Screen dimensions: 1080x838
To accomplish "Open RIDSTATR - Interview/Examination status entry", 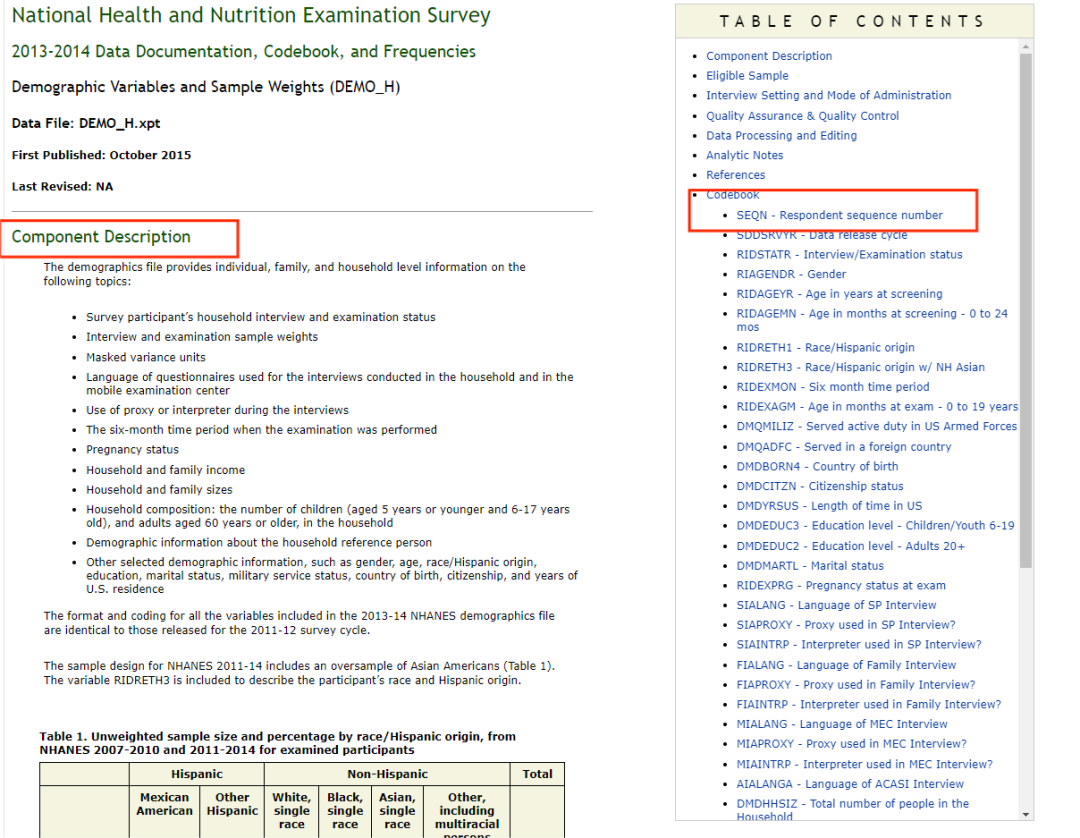I will coord(849,254).
